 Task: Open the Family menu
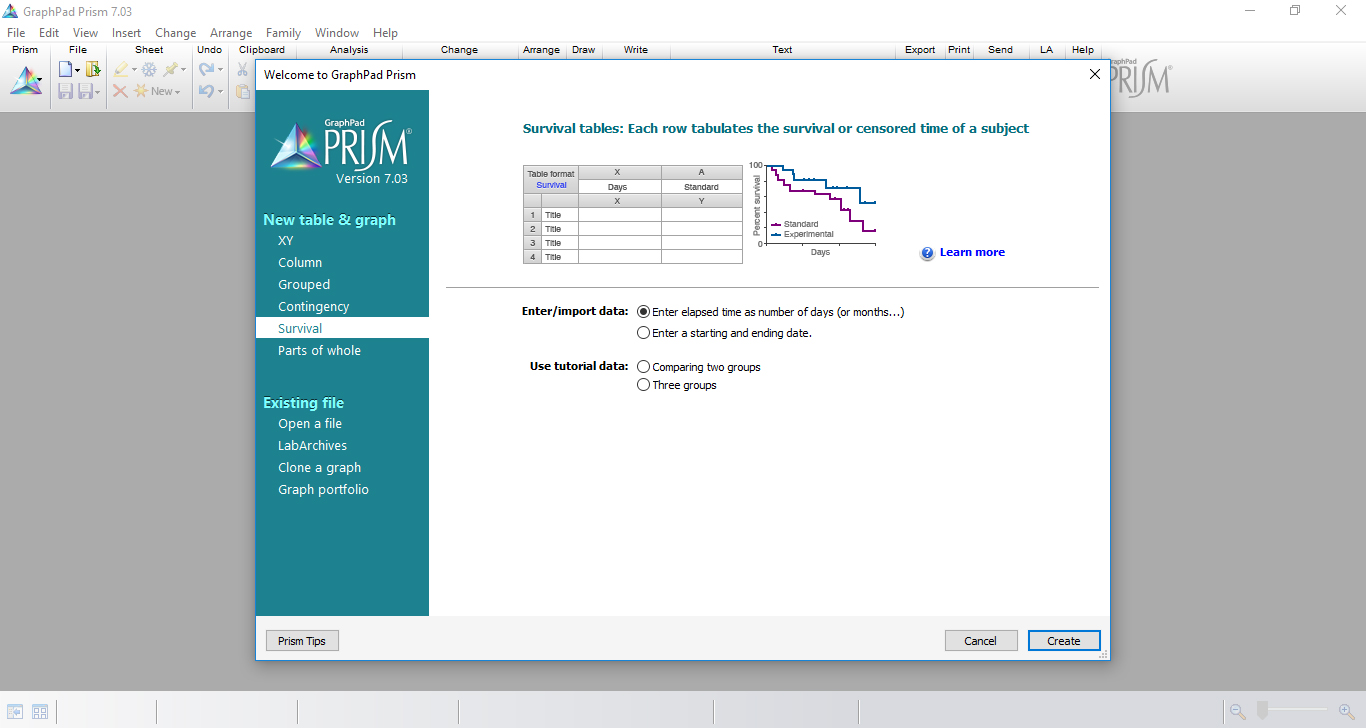pos(284,33)
